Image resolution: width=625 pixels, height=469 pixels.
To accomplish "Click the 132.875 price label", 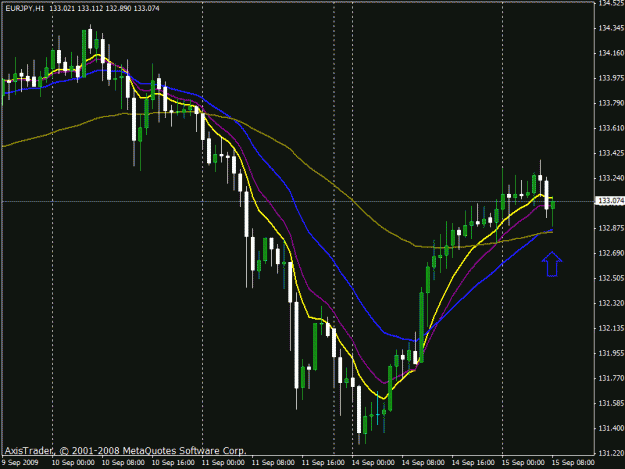I will coord(611,228).
